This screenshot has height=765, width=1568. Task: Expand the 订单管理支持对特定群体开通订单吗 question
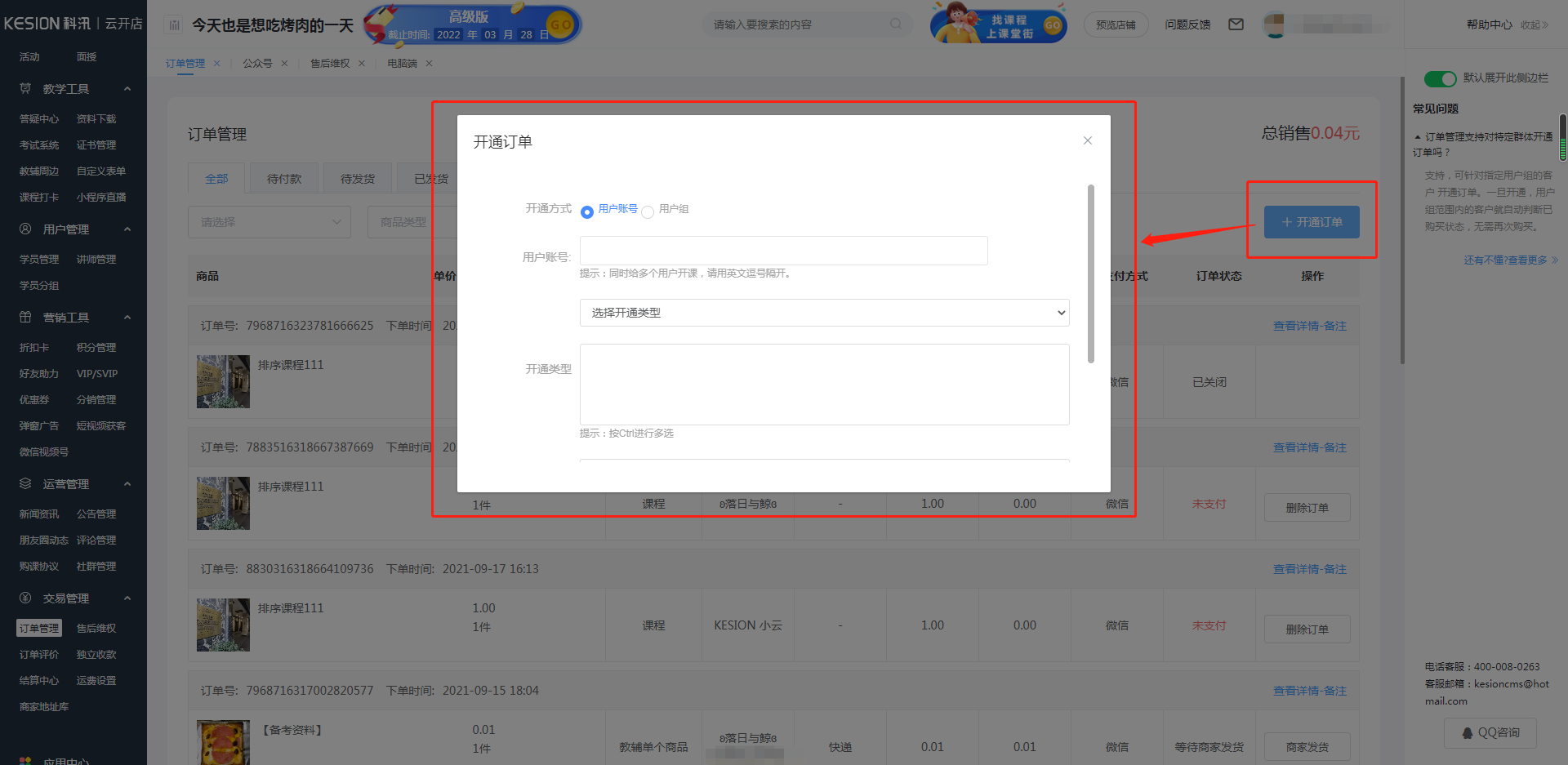pyautogui.click(x=1483, y=145)
